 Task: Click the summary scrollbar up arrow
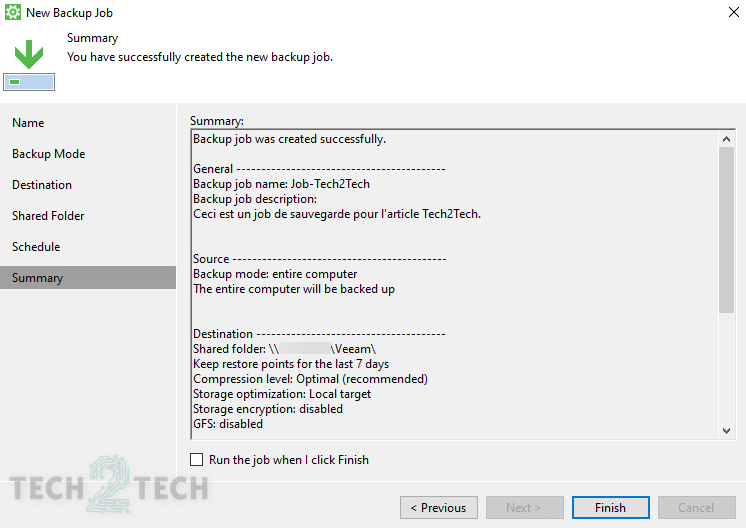pyautogui.click(x=727, y=136)
